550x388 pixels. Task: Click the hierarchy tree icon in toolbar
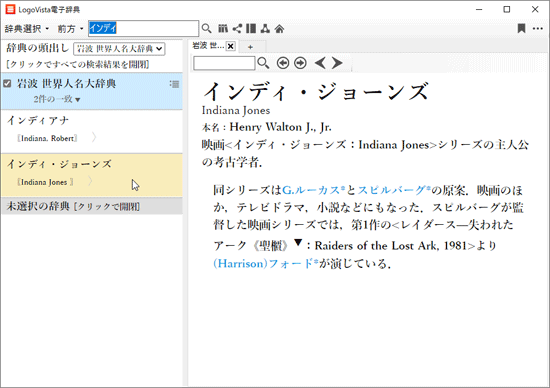[x=265, y=28]
